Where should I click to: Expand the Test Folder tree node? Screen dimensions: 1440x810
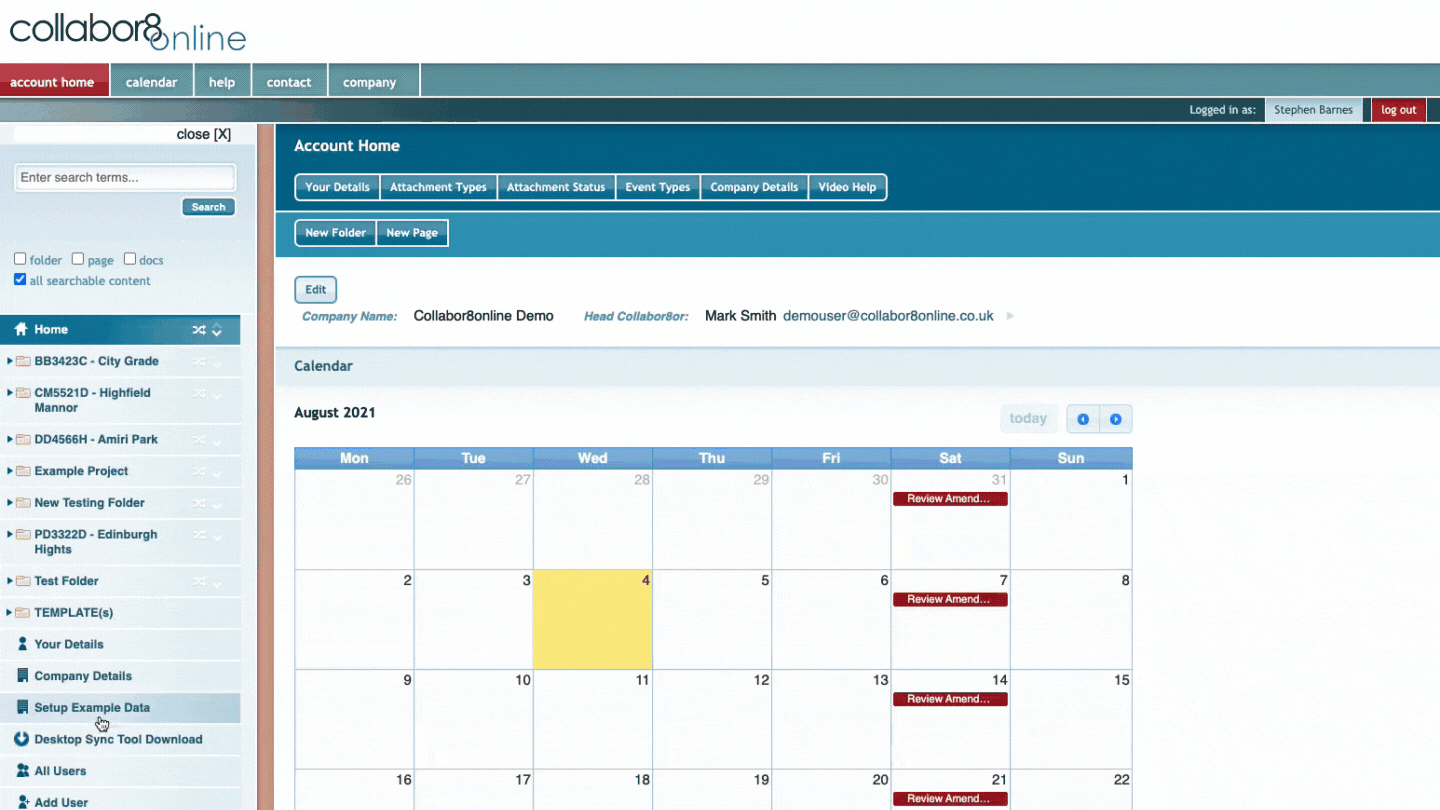coord(10,581)
